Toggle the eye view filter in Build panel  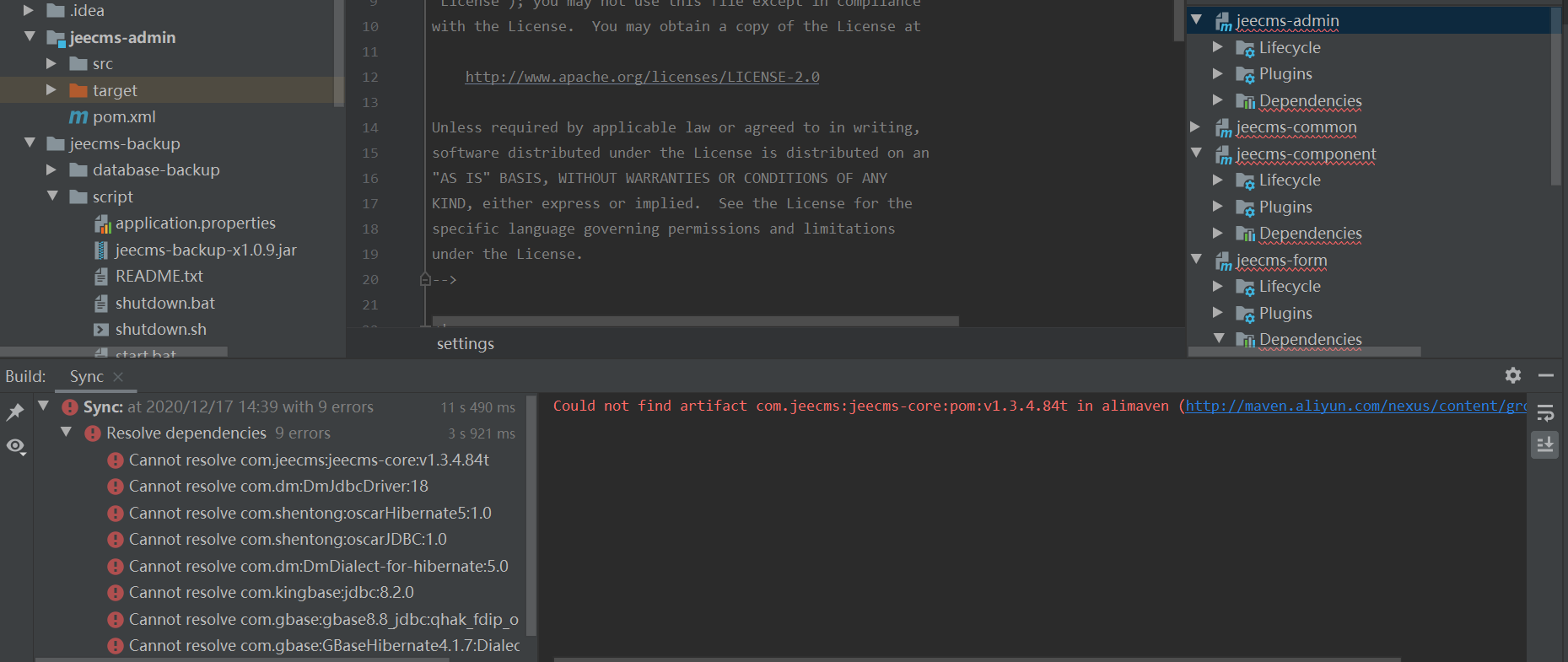pyautogui.click(x=15, y=446)
